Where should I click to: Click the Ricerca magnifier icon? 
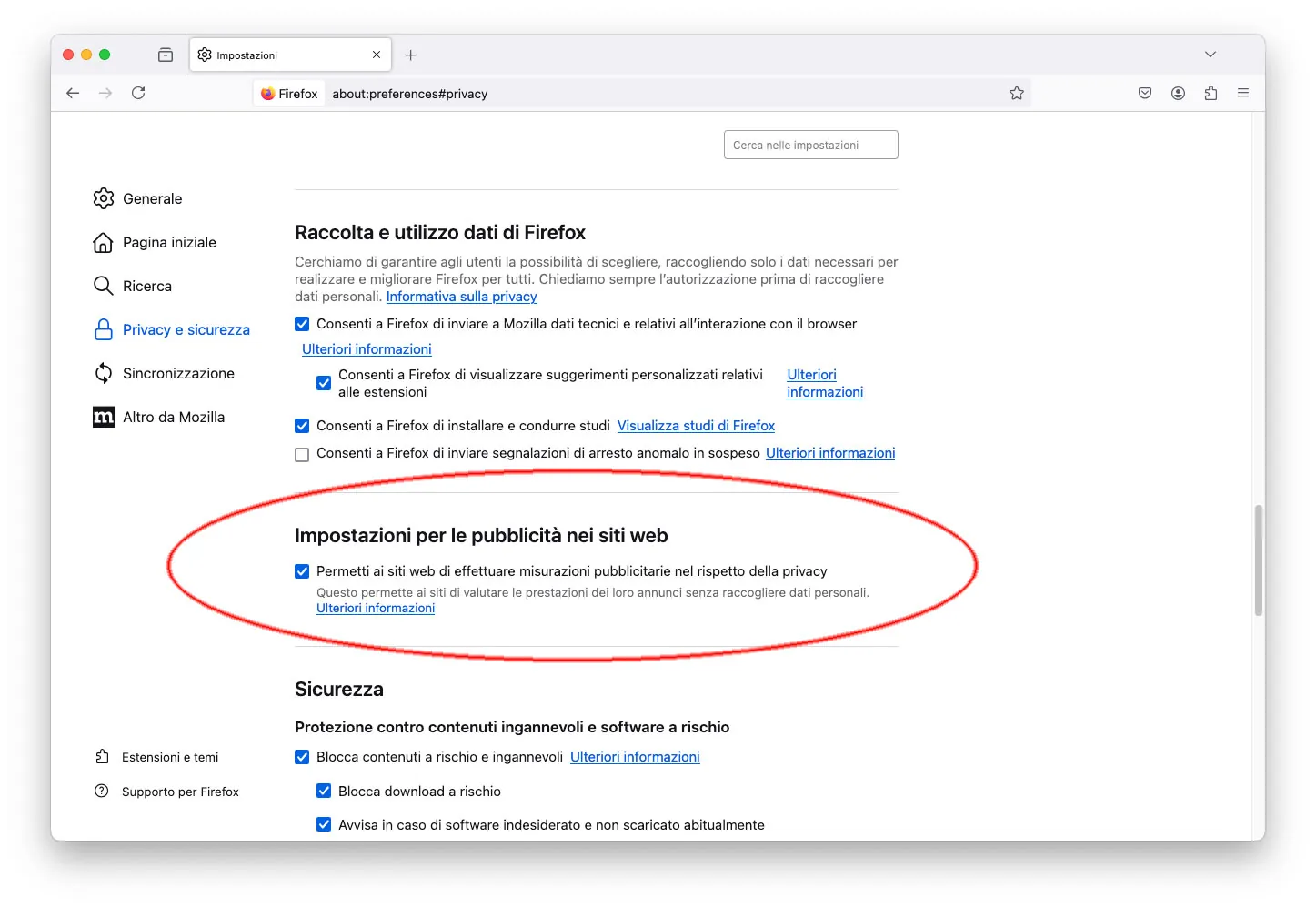(x=104, y=286)
